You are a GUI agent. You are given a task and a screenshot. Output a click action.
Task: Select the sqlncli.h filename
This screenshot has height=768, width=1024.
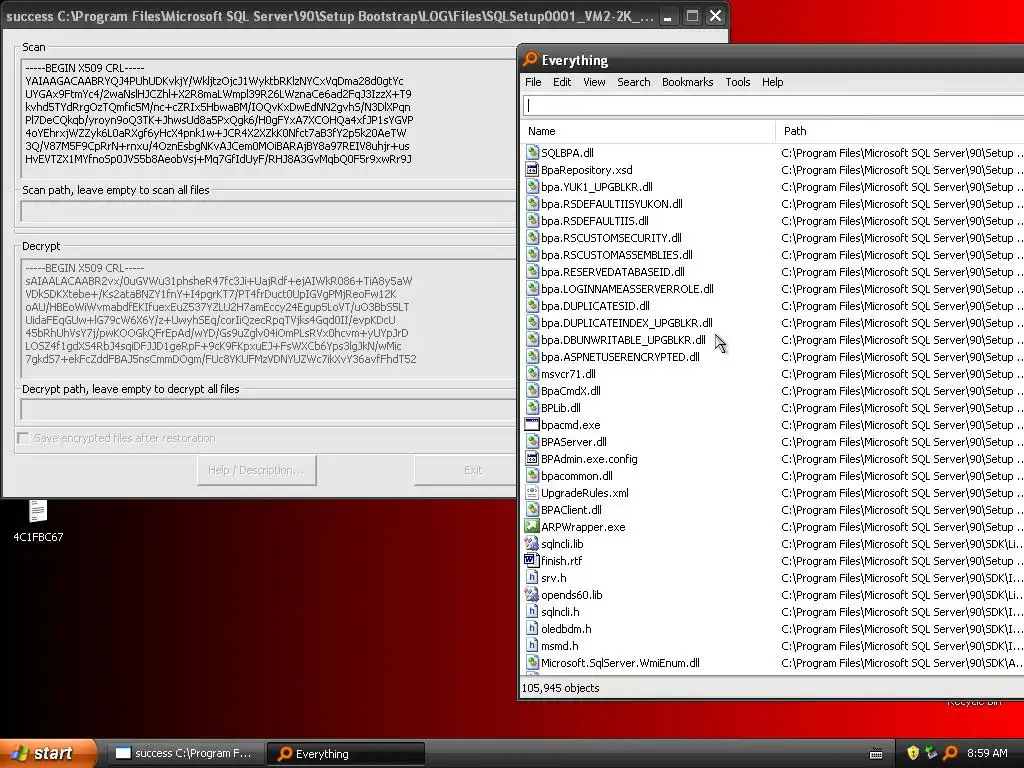tap(560, 611)
